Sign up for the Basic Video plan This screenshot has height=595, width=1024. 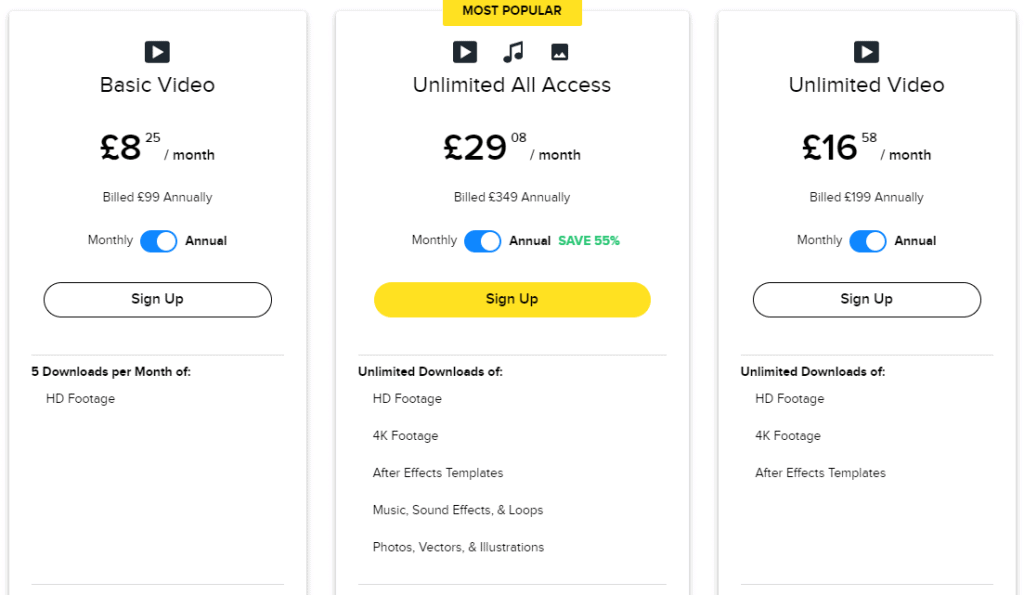click(157, 300)
